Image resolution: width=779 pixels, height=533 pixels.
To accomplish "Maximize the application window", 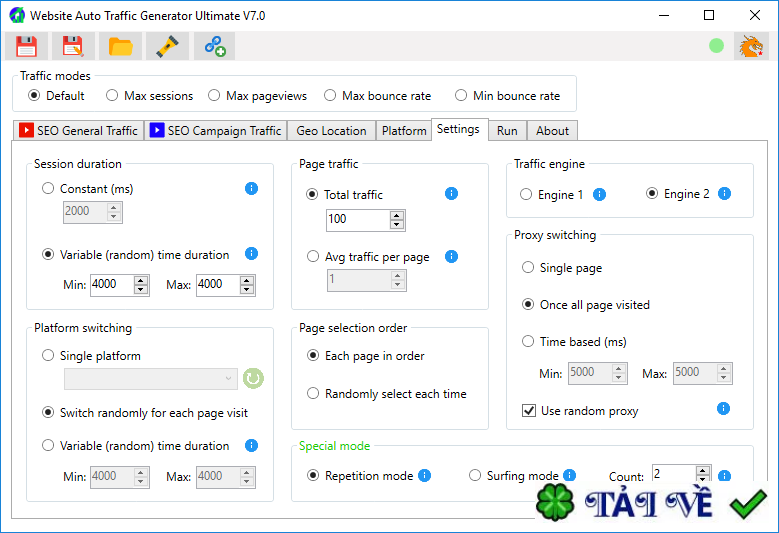I will click(x=709, y=15).
